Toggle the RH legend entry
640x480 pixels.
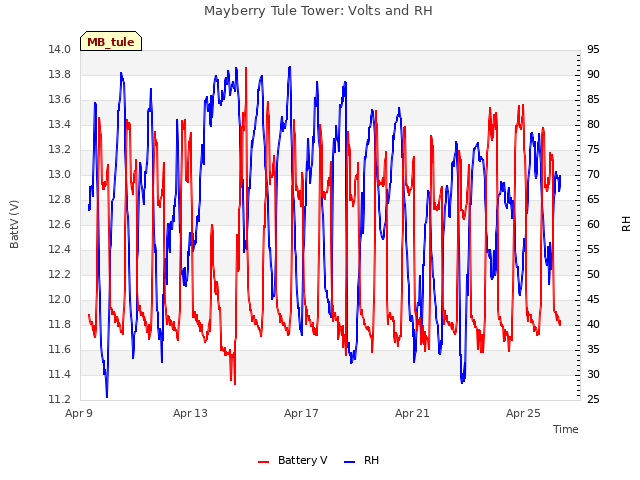362,460
